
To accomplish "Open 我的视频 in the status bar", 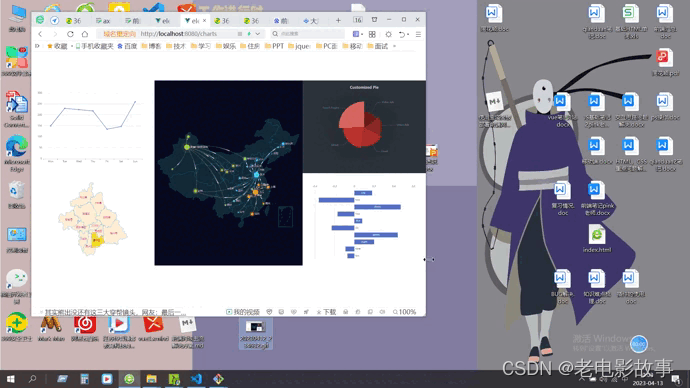I will (243, 312).
